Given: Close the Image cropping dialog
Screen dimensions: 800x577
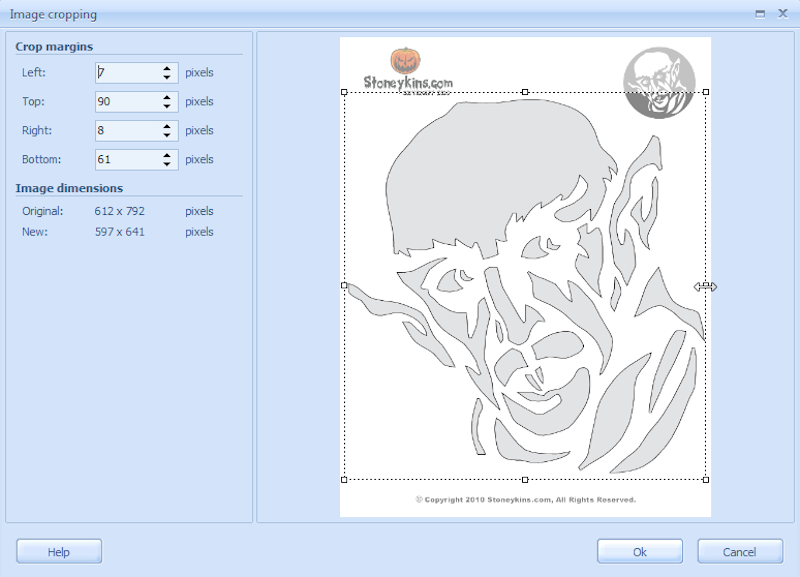Looking at the screenshot, I should [783, 14].
